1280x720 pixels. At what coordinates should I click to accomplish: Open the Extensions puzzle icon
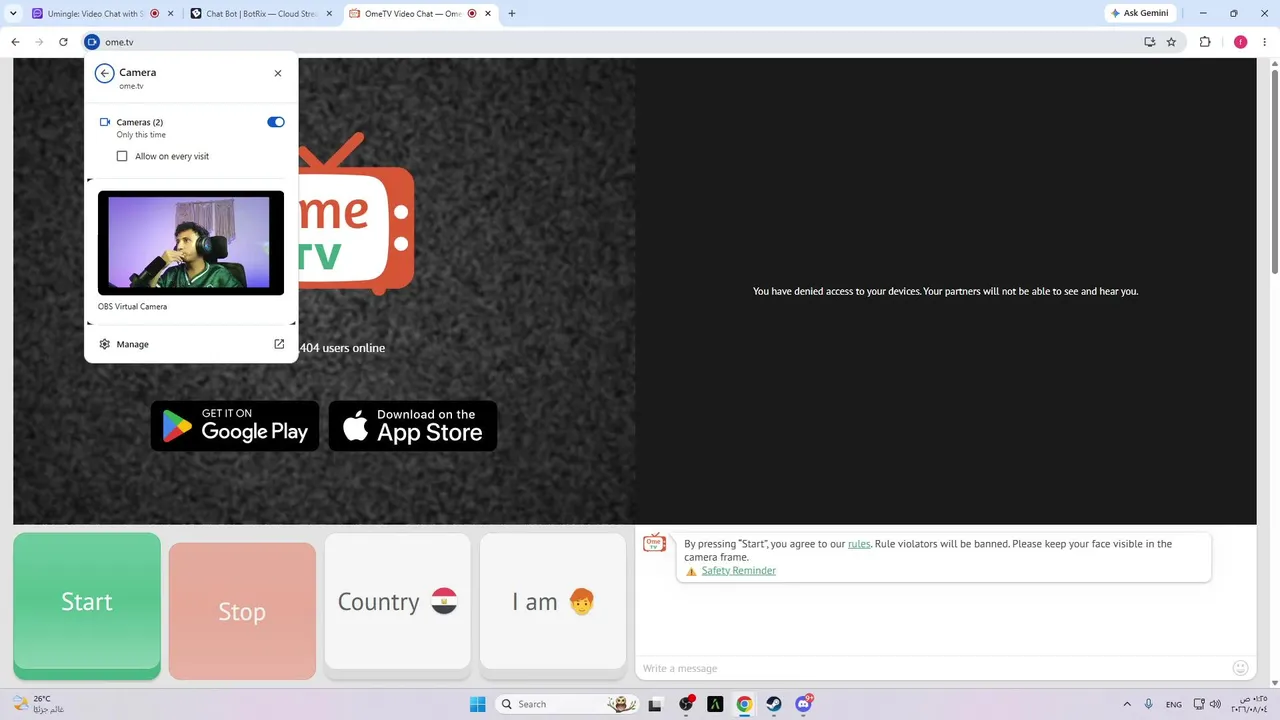pyautogui.click(x=1204, y=42)
